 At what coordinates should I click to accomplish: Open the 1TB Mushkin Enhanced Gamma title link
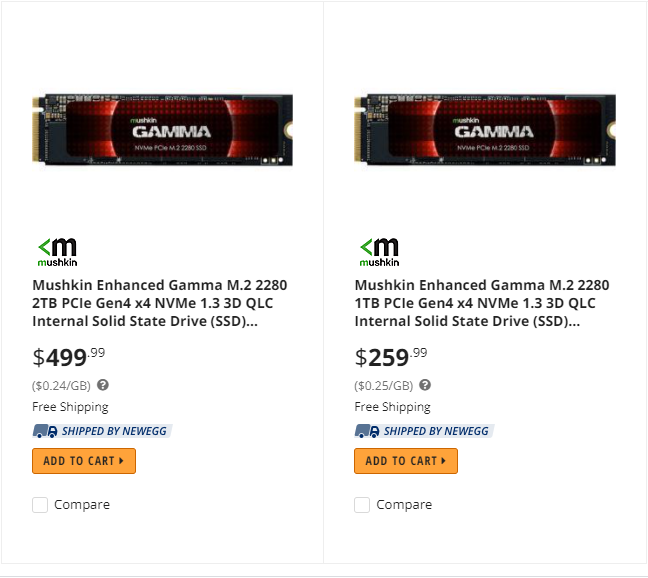(x=468, y=303)
